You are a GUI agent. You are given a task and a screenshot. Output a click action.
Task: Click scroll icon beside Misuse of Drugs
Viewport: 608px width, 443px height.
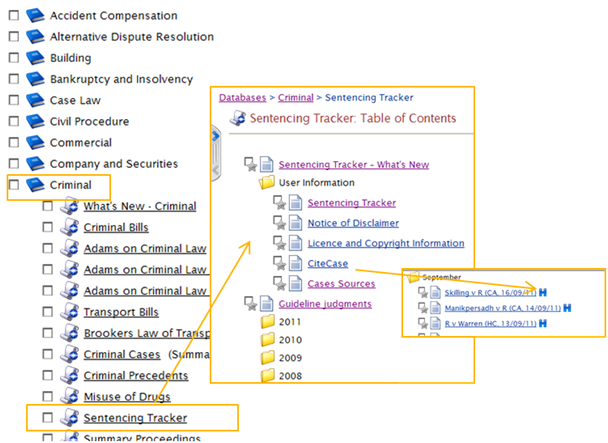(70, 396)
